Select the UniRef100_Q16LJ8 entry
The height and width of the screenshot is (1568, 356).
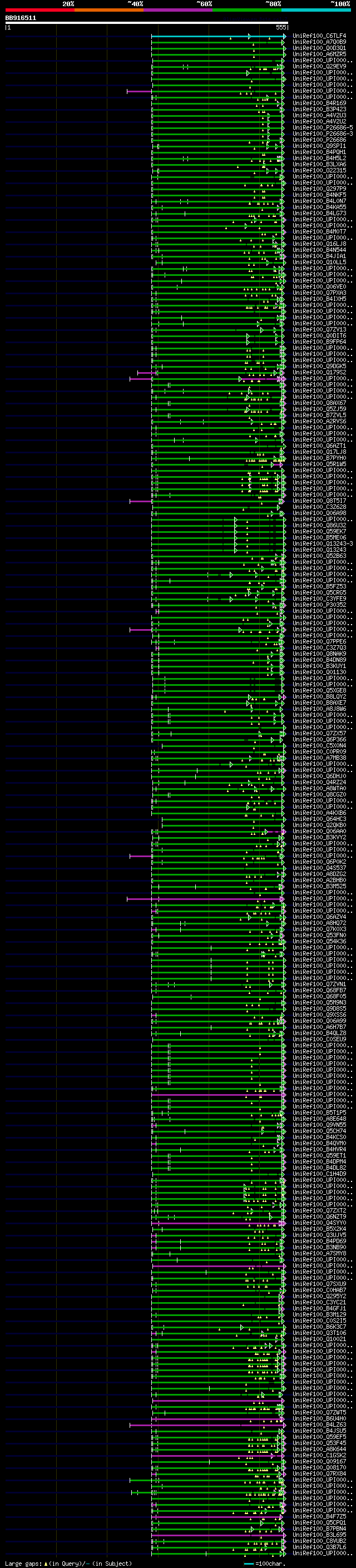point(319,244)
